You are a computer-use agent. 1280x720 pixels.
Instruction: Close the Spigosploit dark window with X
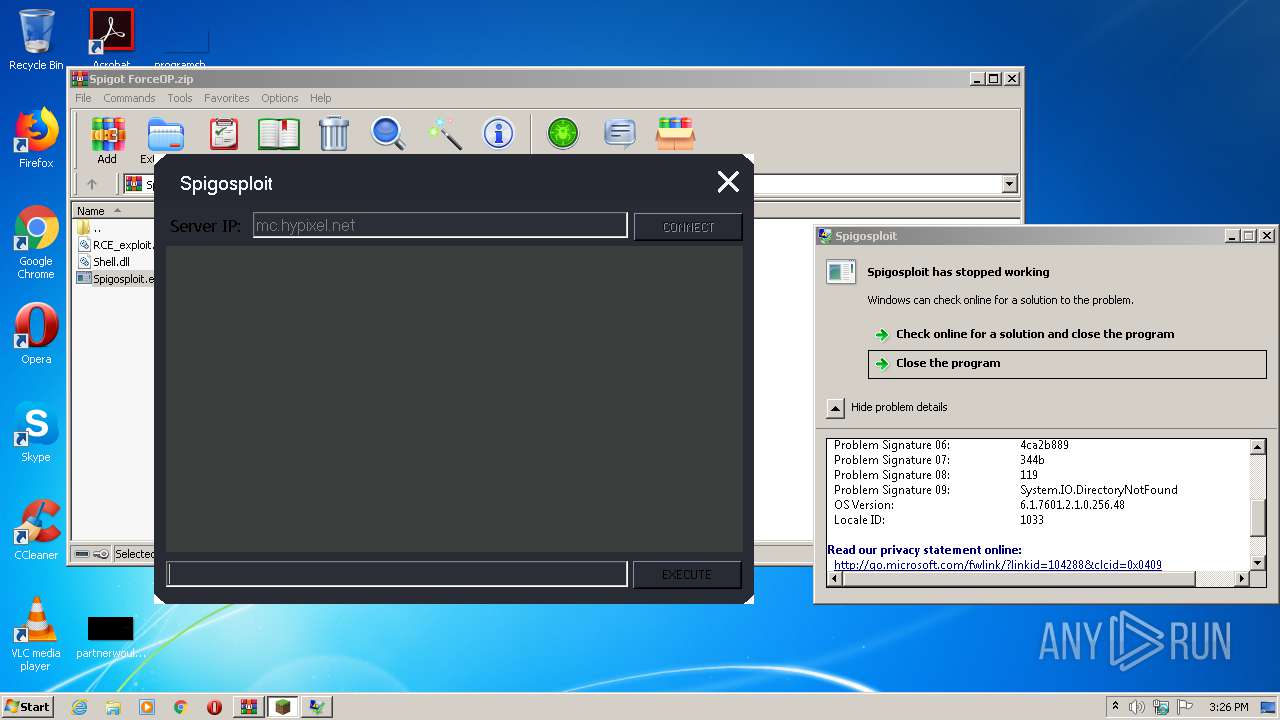click(x=728, y=181)
